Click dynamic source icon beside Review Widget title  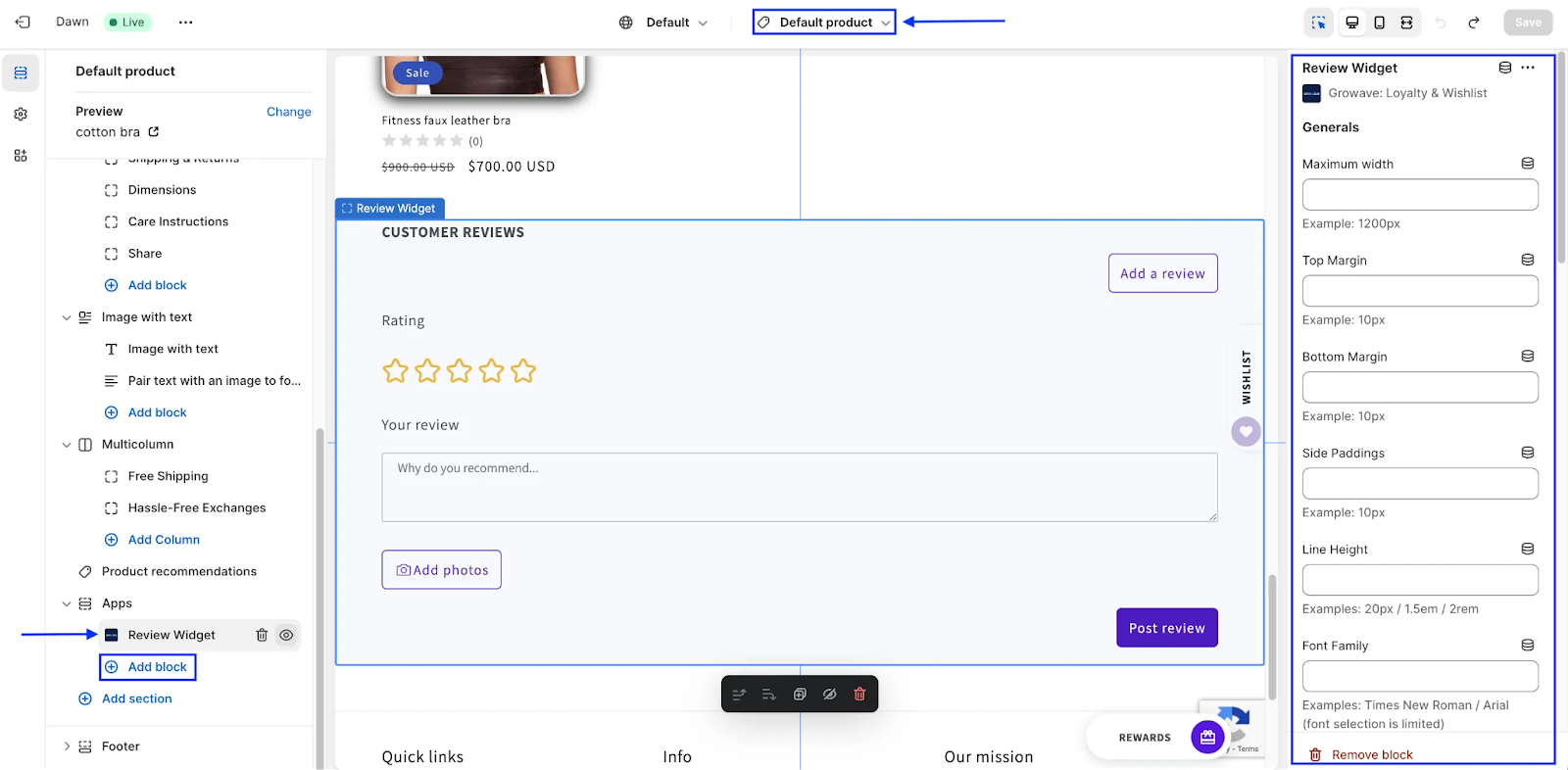click(x=1505, y=68)
